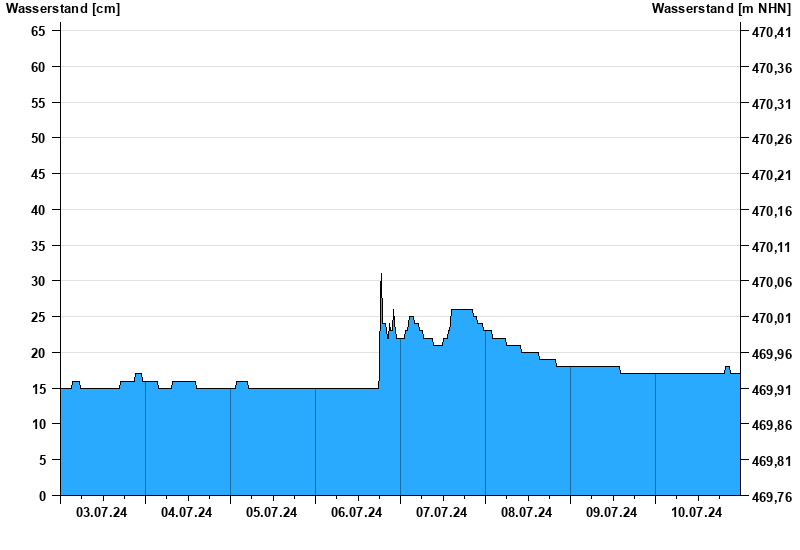Select the 25 cm axis label

pos(38,317)
